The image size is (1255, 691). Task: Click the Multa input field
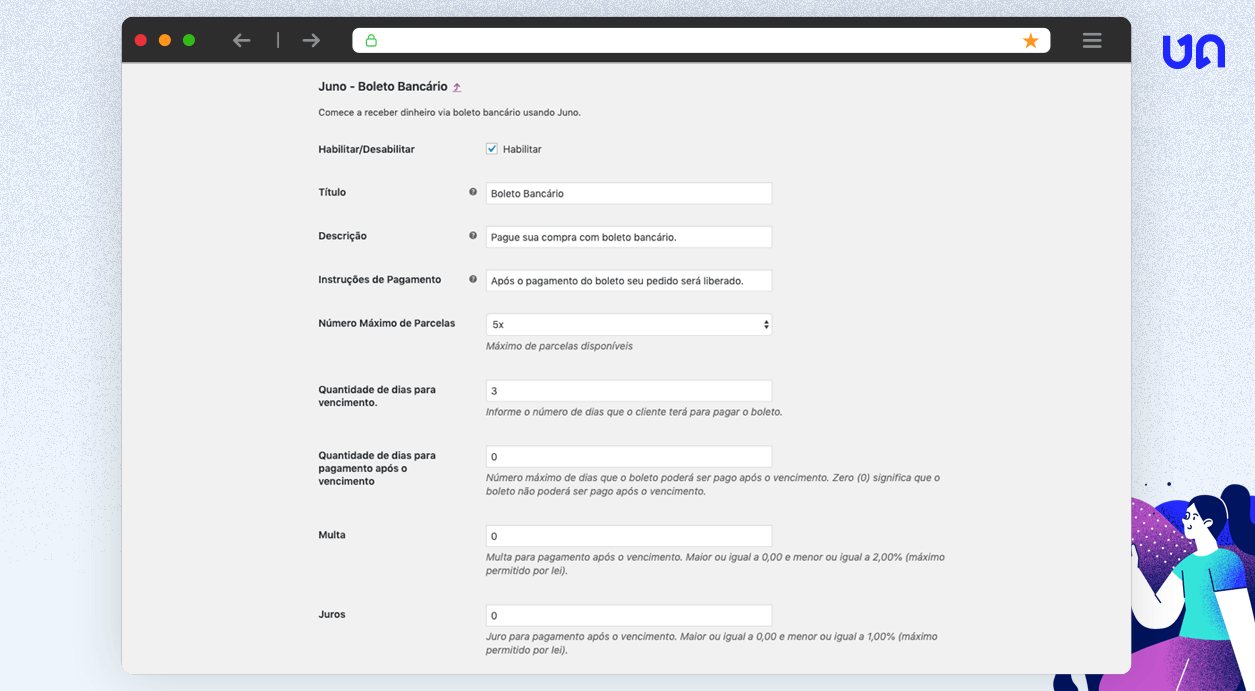[x=629, y=536]
